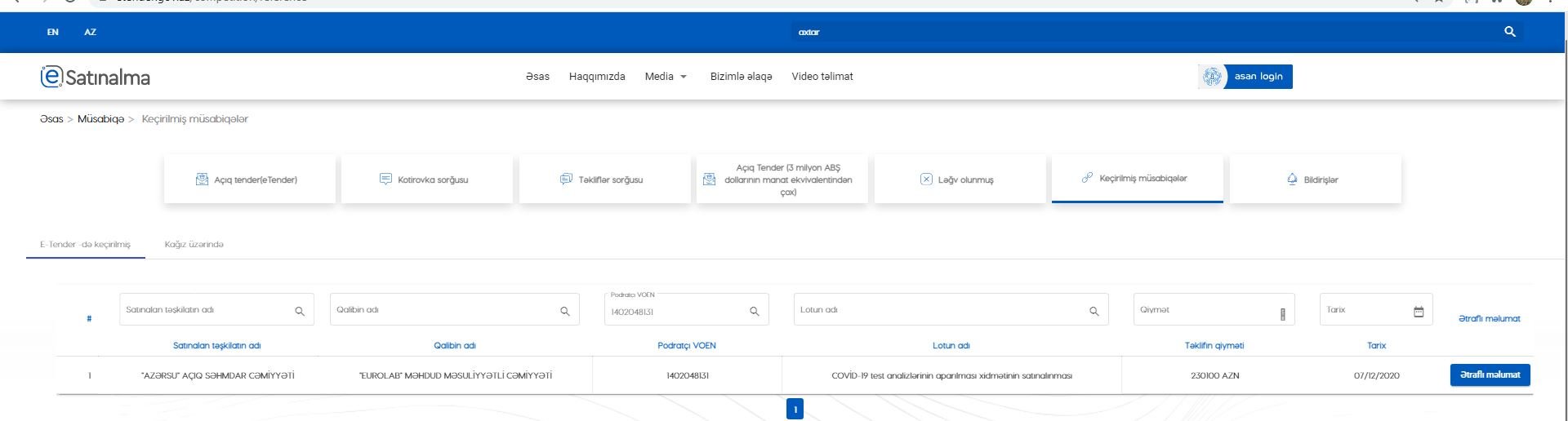
Task: Click the Ləğv olunmuş cancel icon
Action: (x=926, y=179)
